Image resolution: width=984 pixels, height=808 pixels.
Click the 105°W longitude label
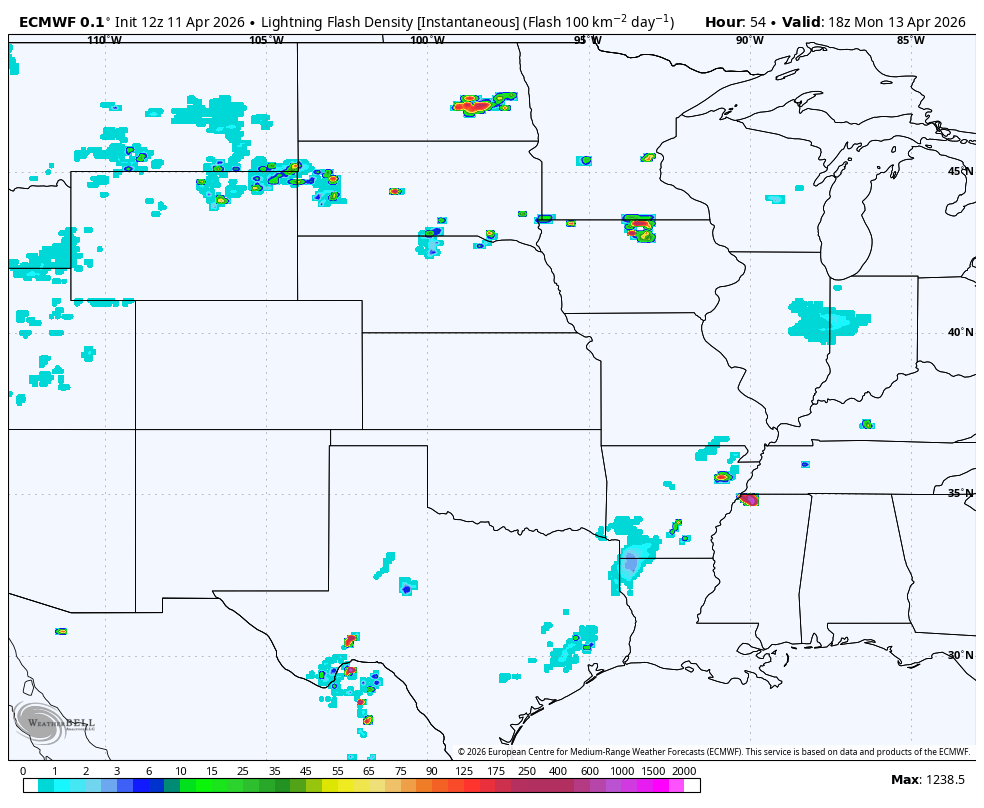(266, 40)
